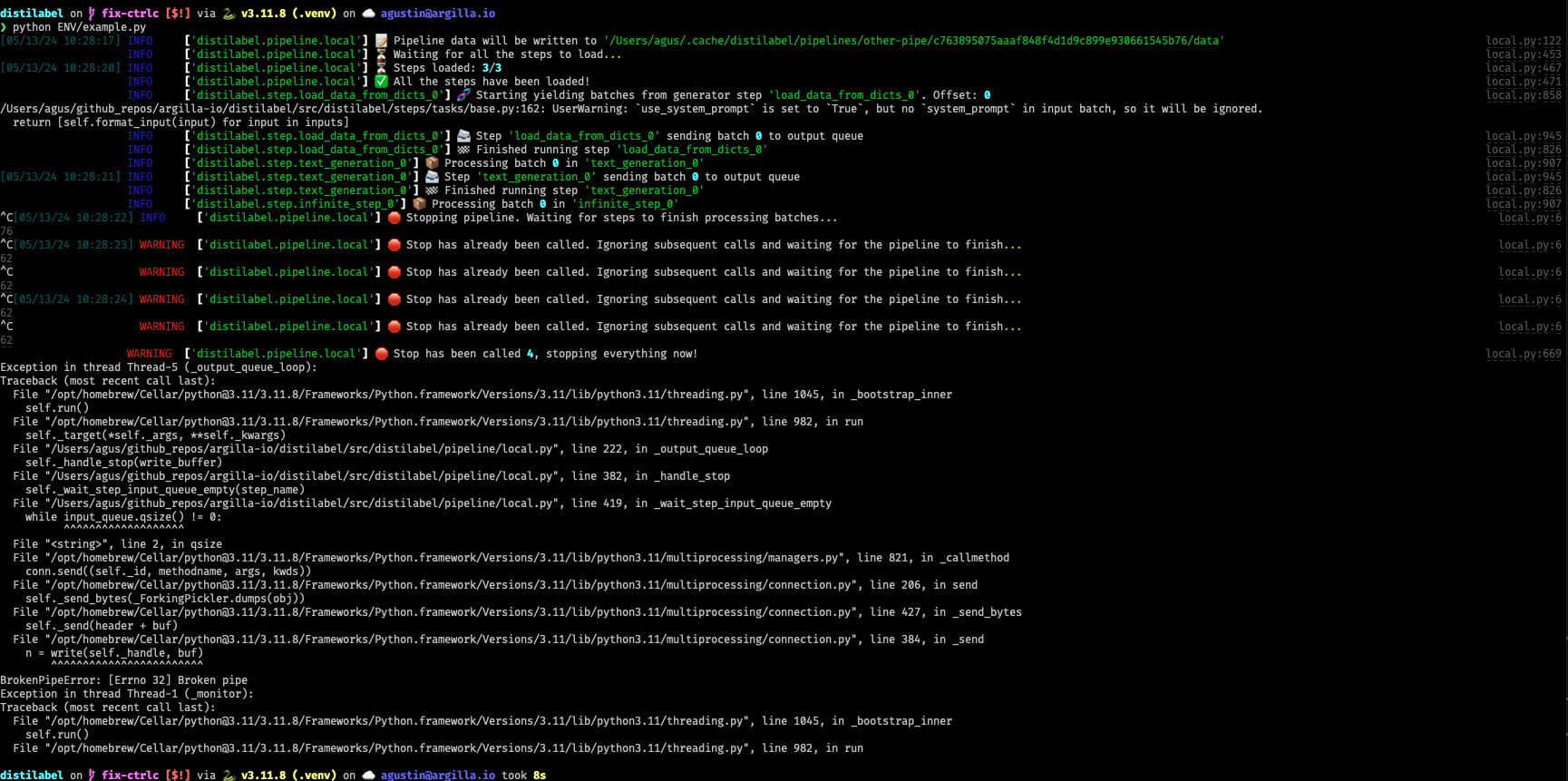Click 'took 8s' in the bottom prompt
This screenshot has height=781, width=1568.
click(524, 775)
